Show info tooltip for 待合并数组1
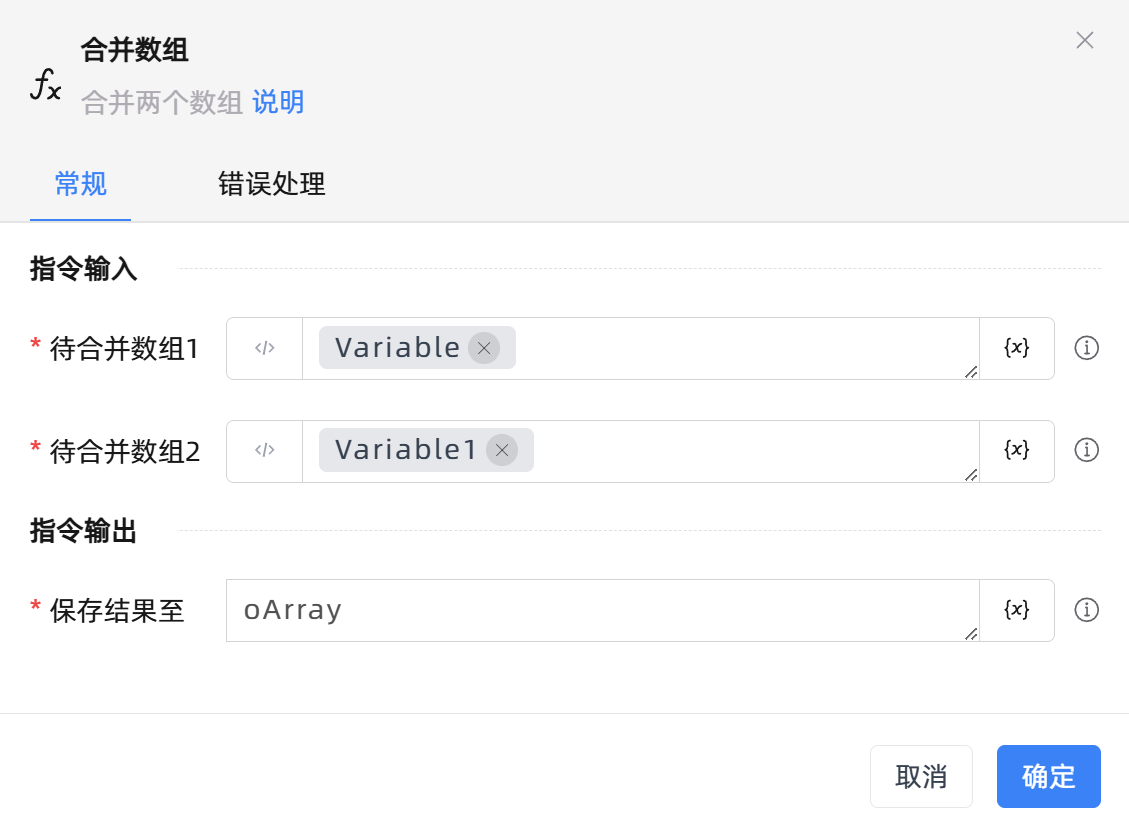The image size is (1129, 837). coord(1086,348)
